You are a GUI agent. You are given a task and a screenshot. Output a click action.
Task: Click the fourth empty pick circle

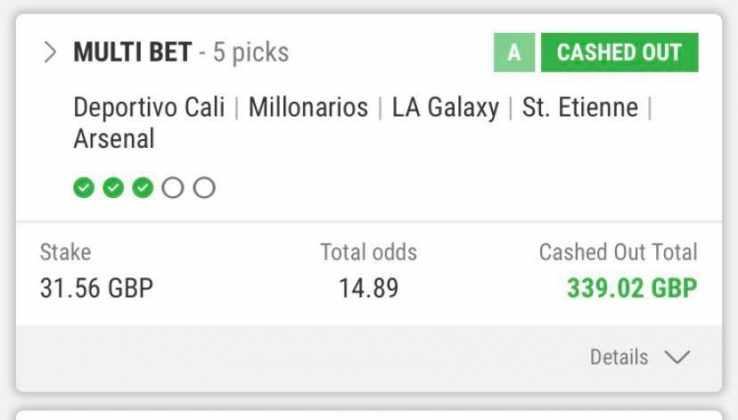click(x=173, y=187)
